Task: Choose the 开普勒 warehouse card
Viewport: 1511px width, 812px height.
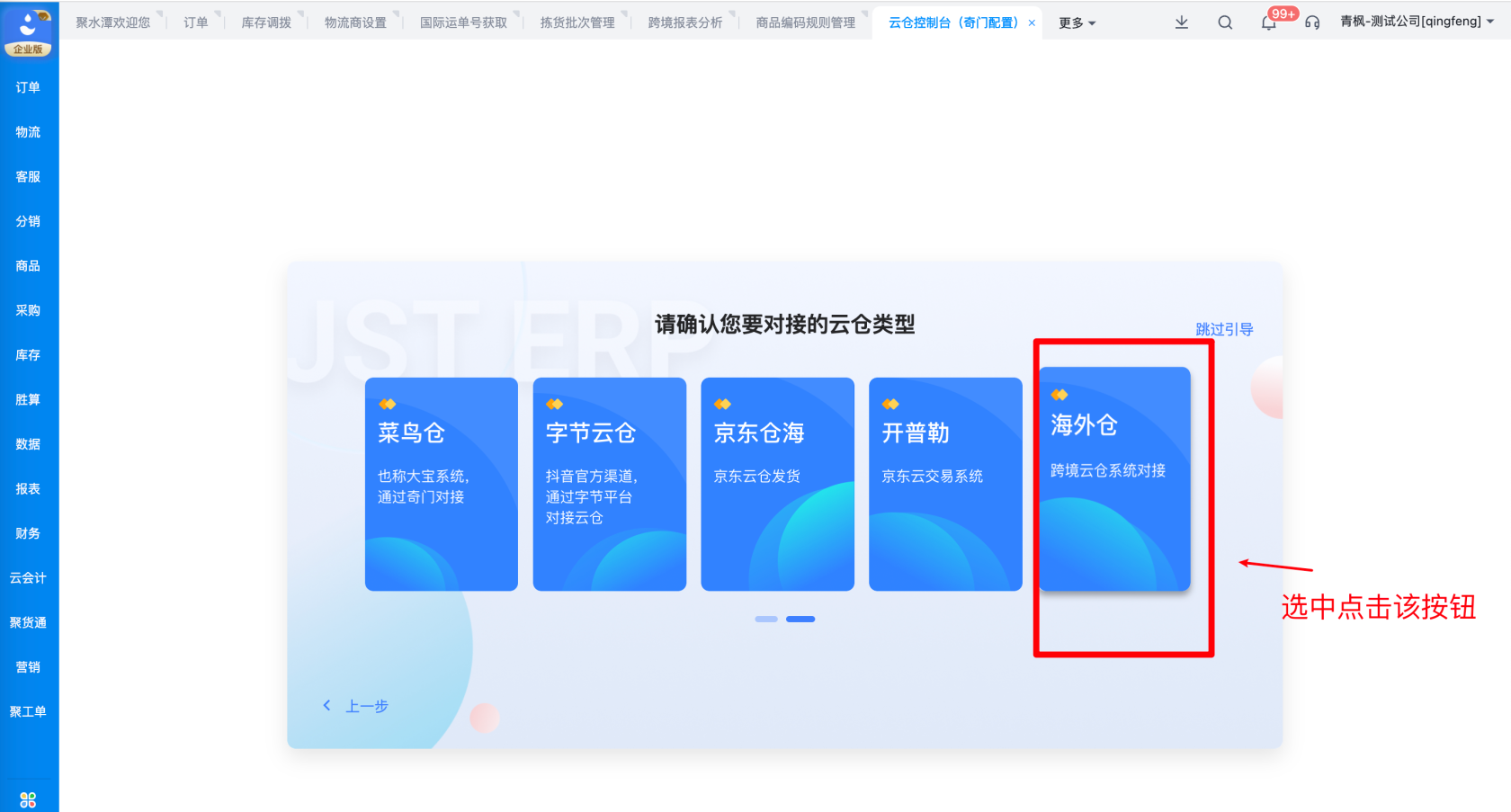Action: pyautogui.click(x=946, y=484)
